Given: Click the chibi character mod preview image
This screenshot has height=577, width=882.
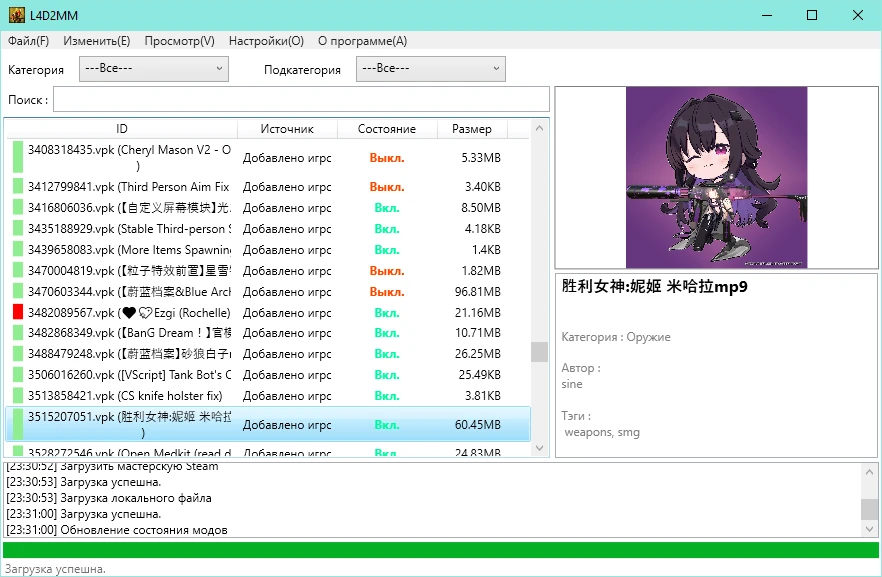Looking at the screenshot, I should (716, 177).
